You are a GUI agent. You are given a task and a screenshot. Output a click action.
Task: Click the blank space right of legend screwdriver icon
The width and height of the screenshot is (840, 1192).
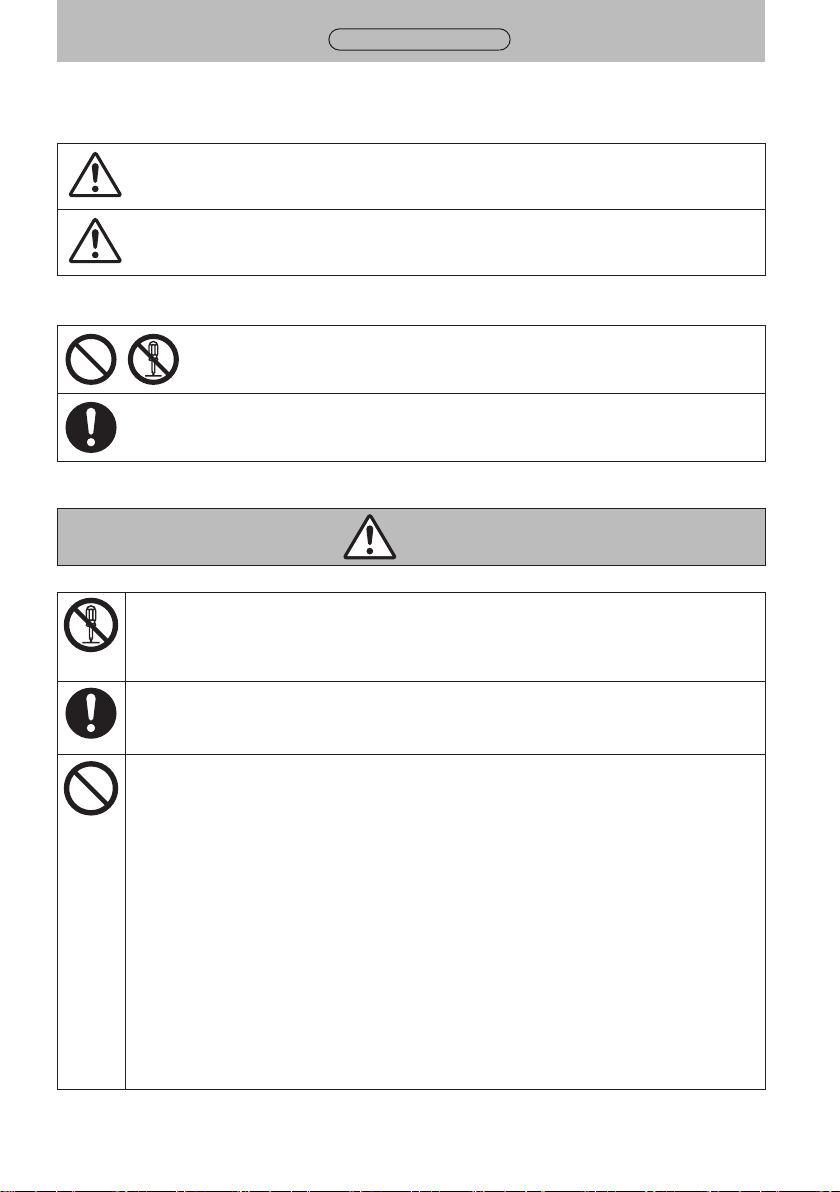473,360
